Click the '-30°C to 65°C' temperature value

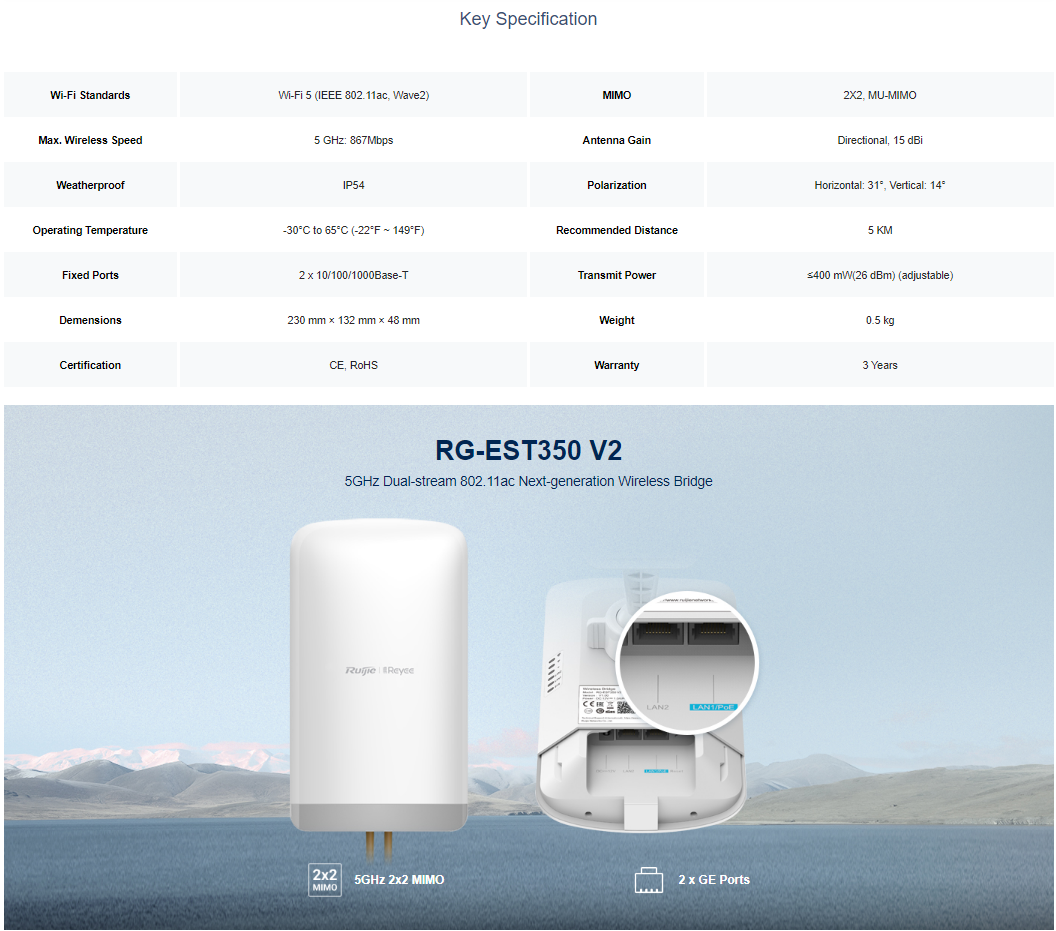(354, 230)
